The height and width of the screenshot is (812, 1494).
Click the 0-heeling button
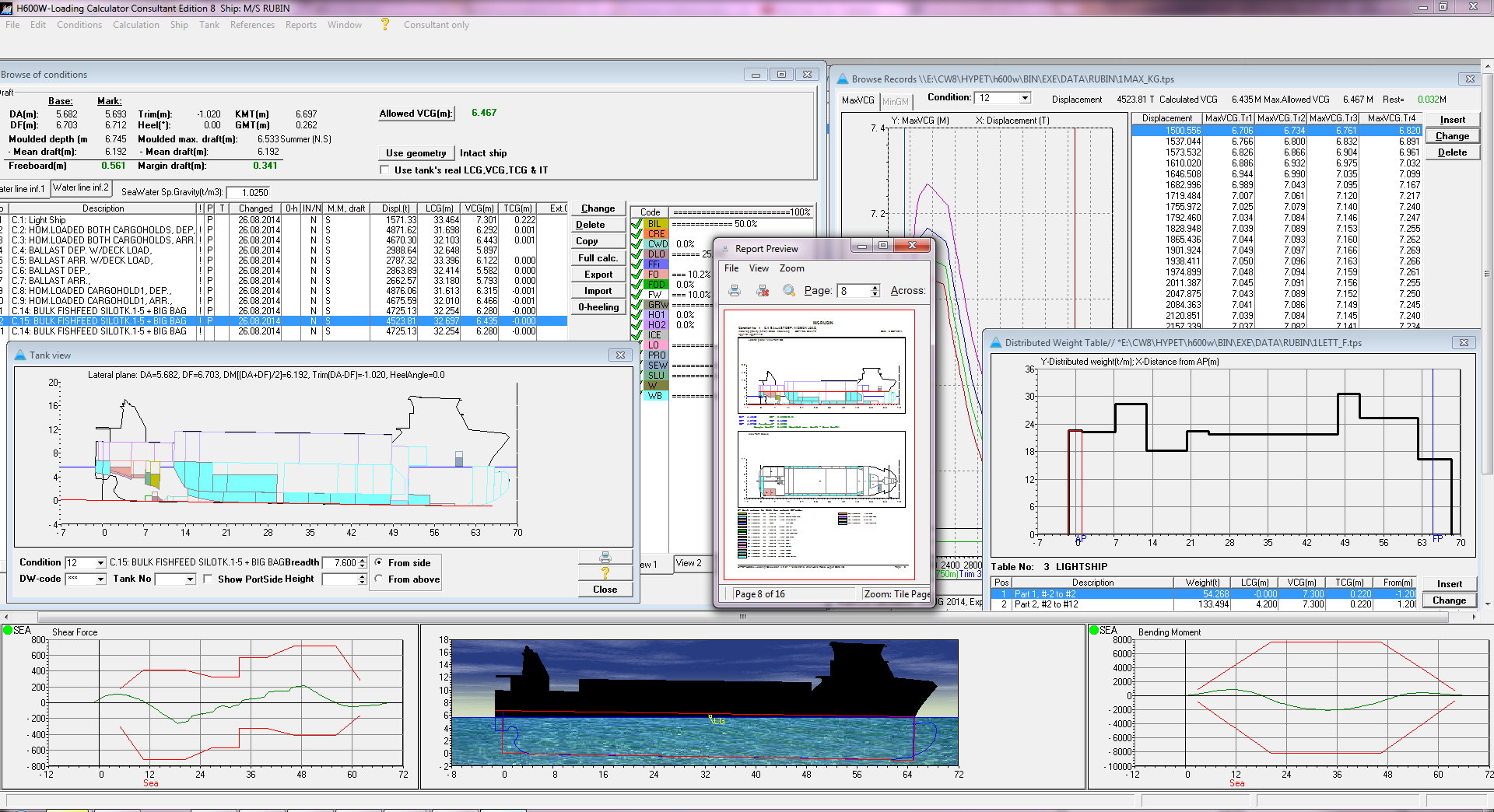click(598, 307)
